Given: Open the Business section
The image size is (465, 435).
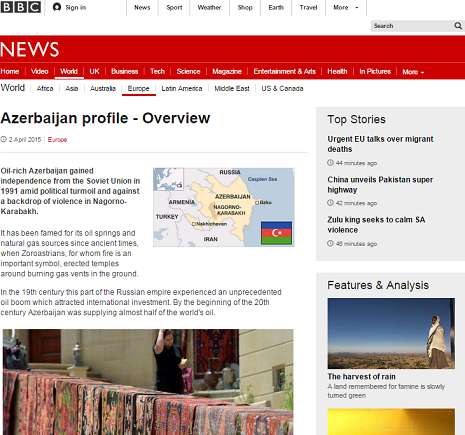Looking at the screenshot, I should click(x=125, y=71).
